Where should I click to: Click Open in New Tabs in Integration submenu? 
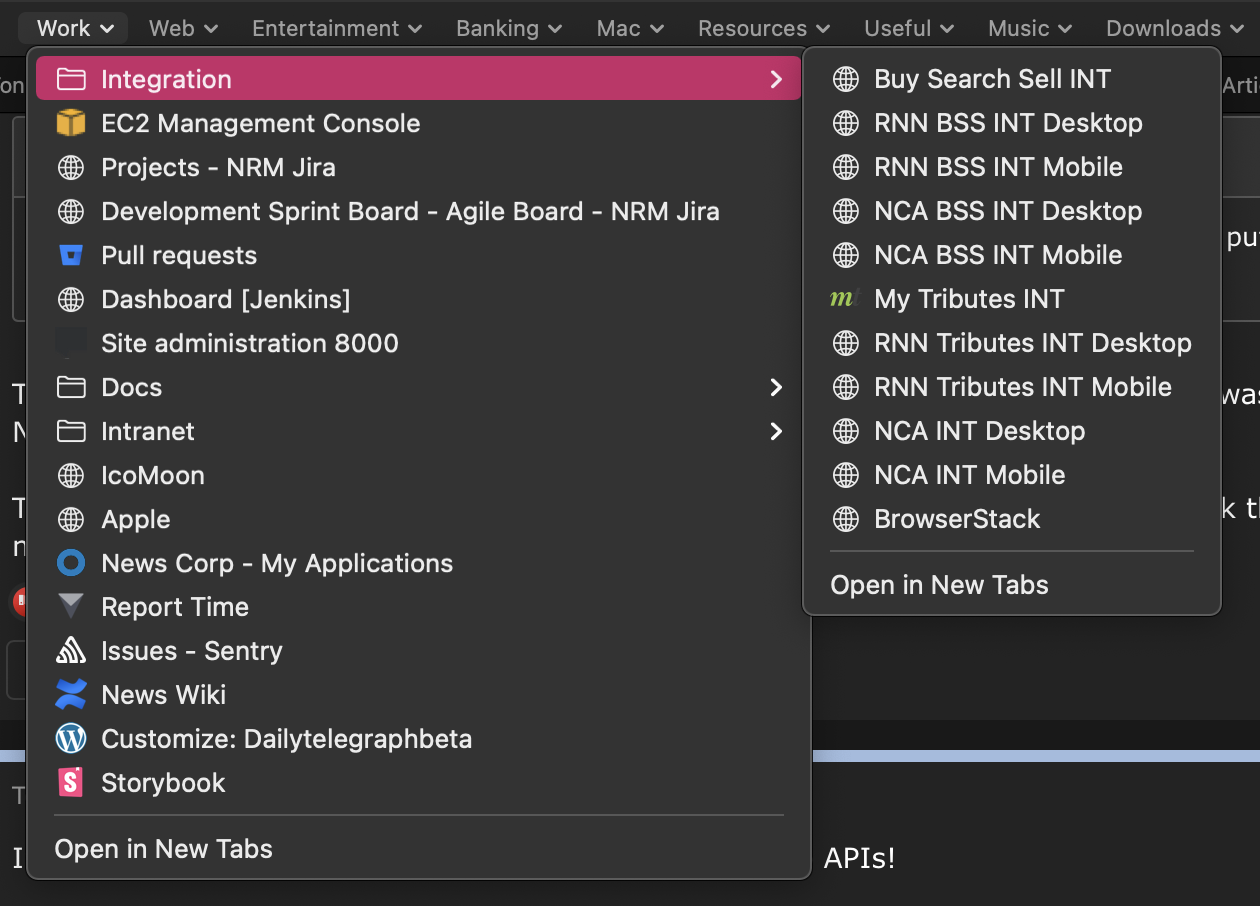(x=939, y=585)
